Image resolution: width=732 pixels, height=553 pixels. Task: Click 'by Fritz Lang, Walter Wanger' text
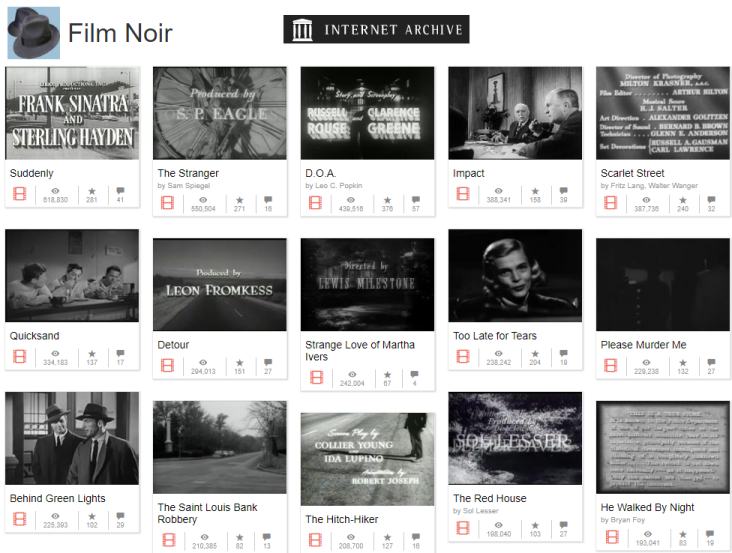point(649,186)
